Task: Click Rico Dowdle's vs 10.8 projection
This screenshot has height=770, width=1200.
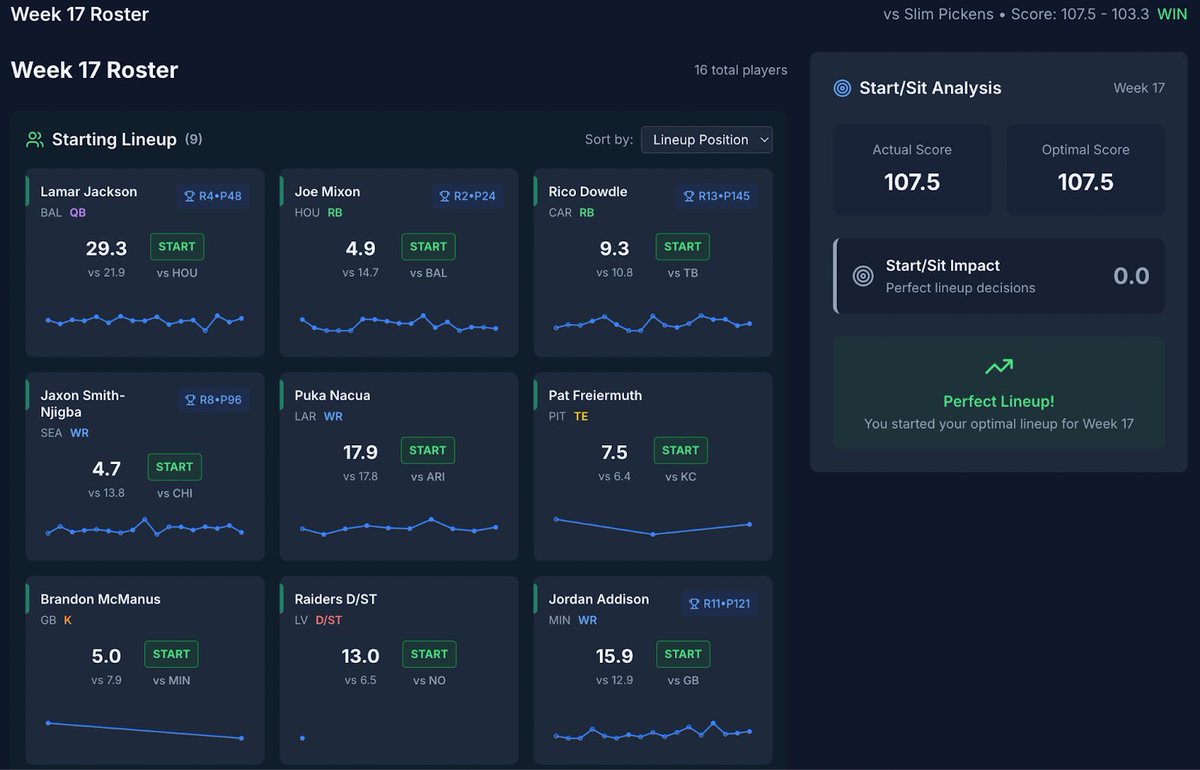Action: coord(614,273)
